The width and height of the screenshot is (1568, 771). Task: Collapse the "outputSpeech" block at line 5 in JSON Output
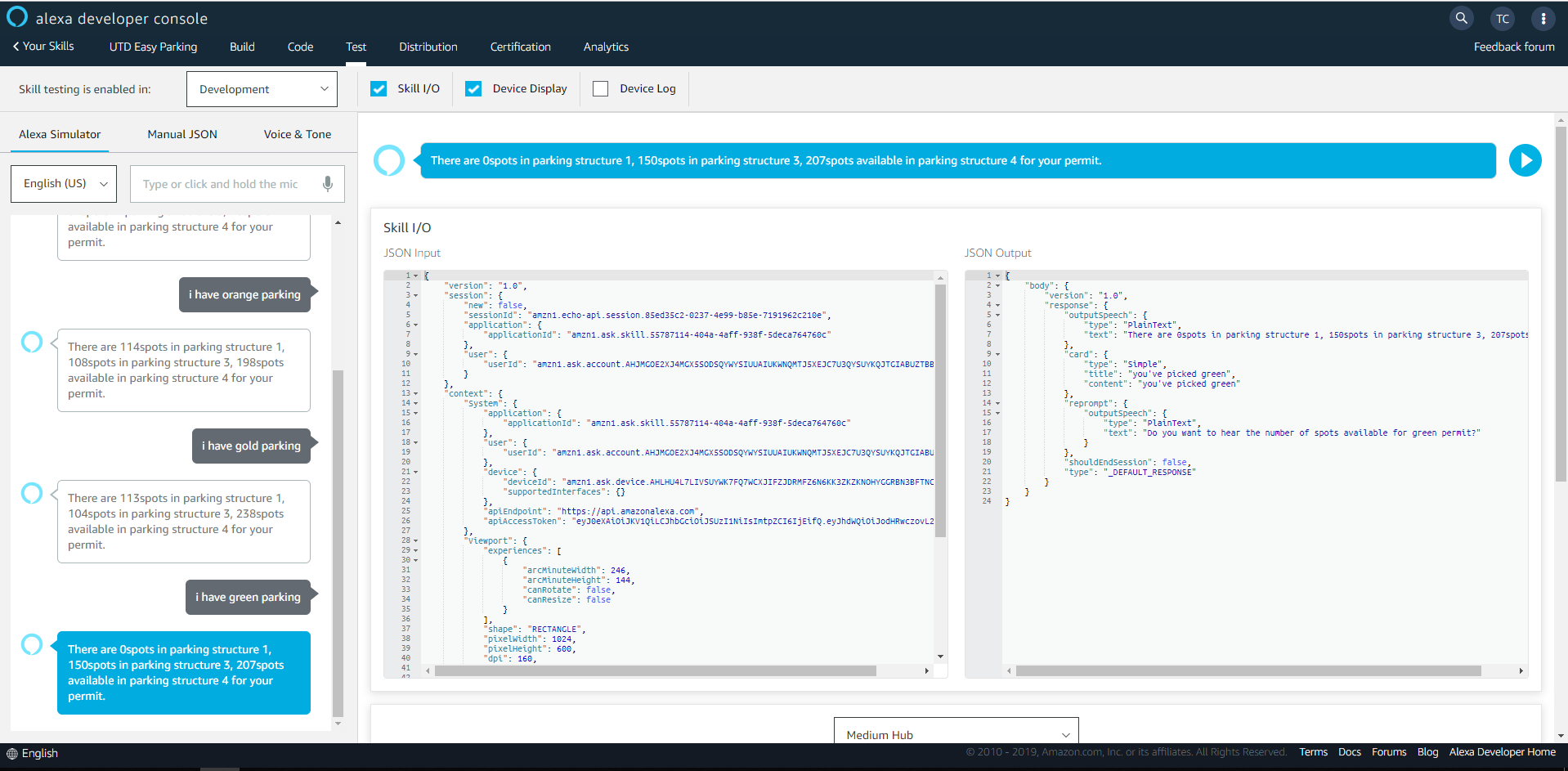pos(997,315)
